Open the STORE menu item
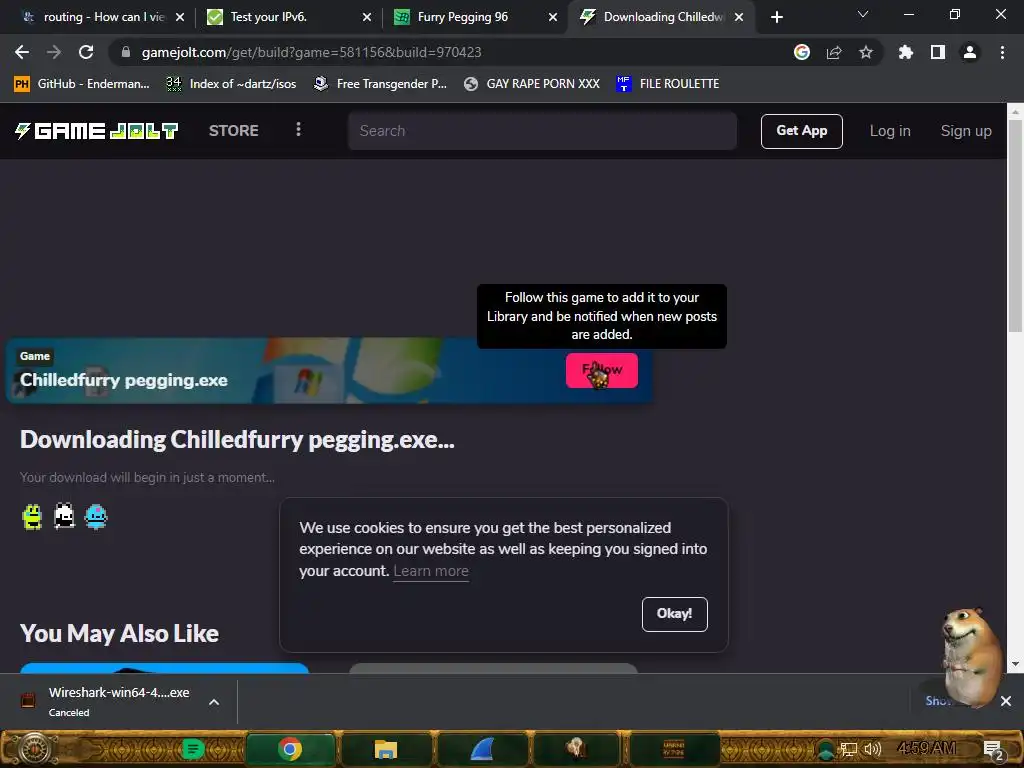 click(234, 131)
